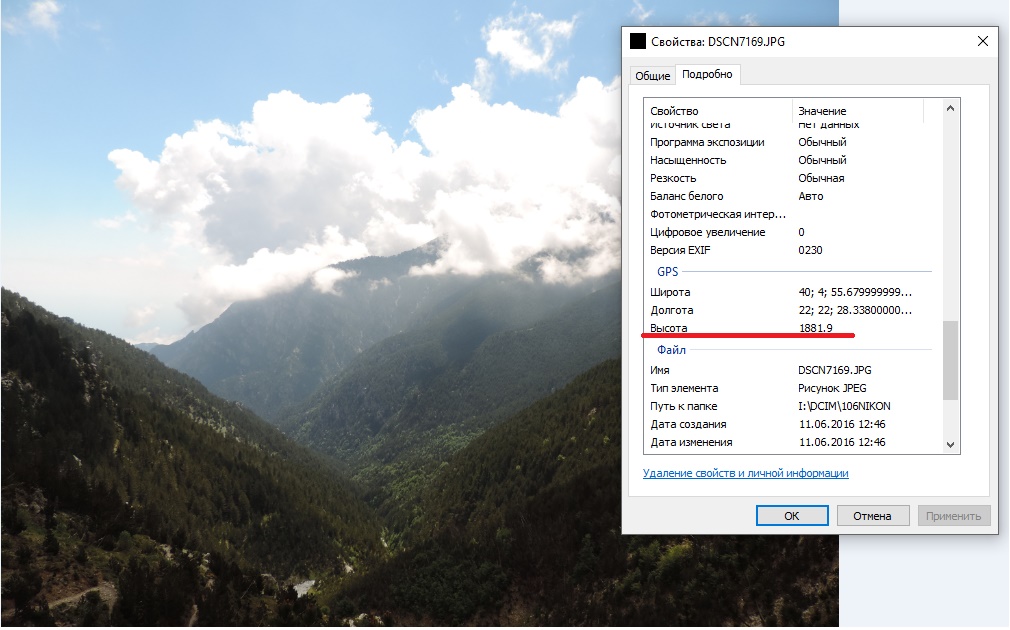1010x630 pixels.
Task: Select the Баланс белого row
Action: click(x=790, y=196)
